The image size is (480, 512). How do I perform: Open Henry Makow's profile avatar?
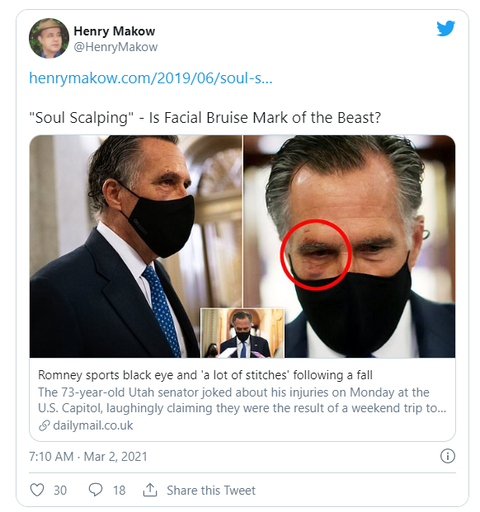(x=49, y=38)
